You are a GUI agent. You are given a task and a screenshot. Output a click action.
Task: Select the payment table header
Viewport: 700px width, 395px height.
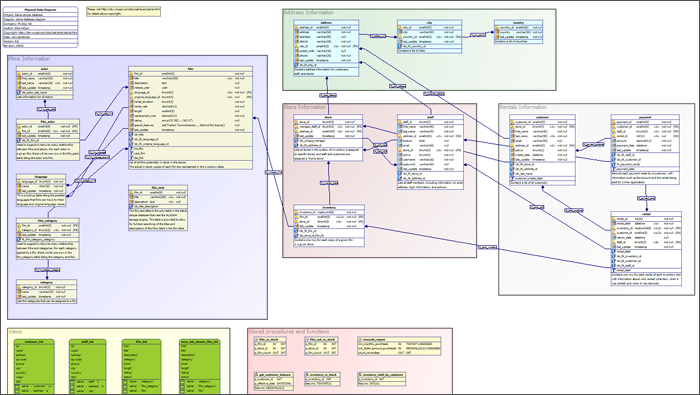tap(645, 117)
